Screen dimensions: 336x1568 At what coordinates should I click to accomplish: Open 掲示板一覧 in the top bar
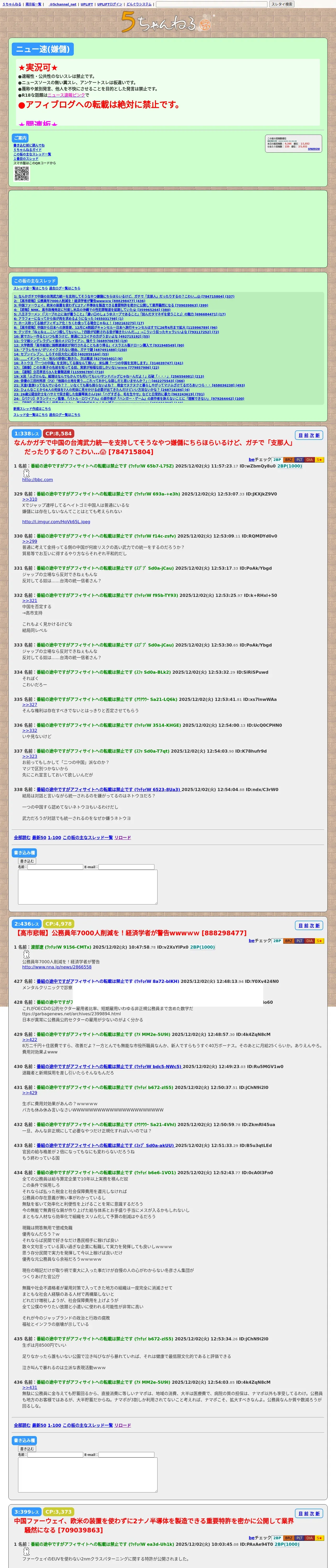click(x=33, y=4)
